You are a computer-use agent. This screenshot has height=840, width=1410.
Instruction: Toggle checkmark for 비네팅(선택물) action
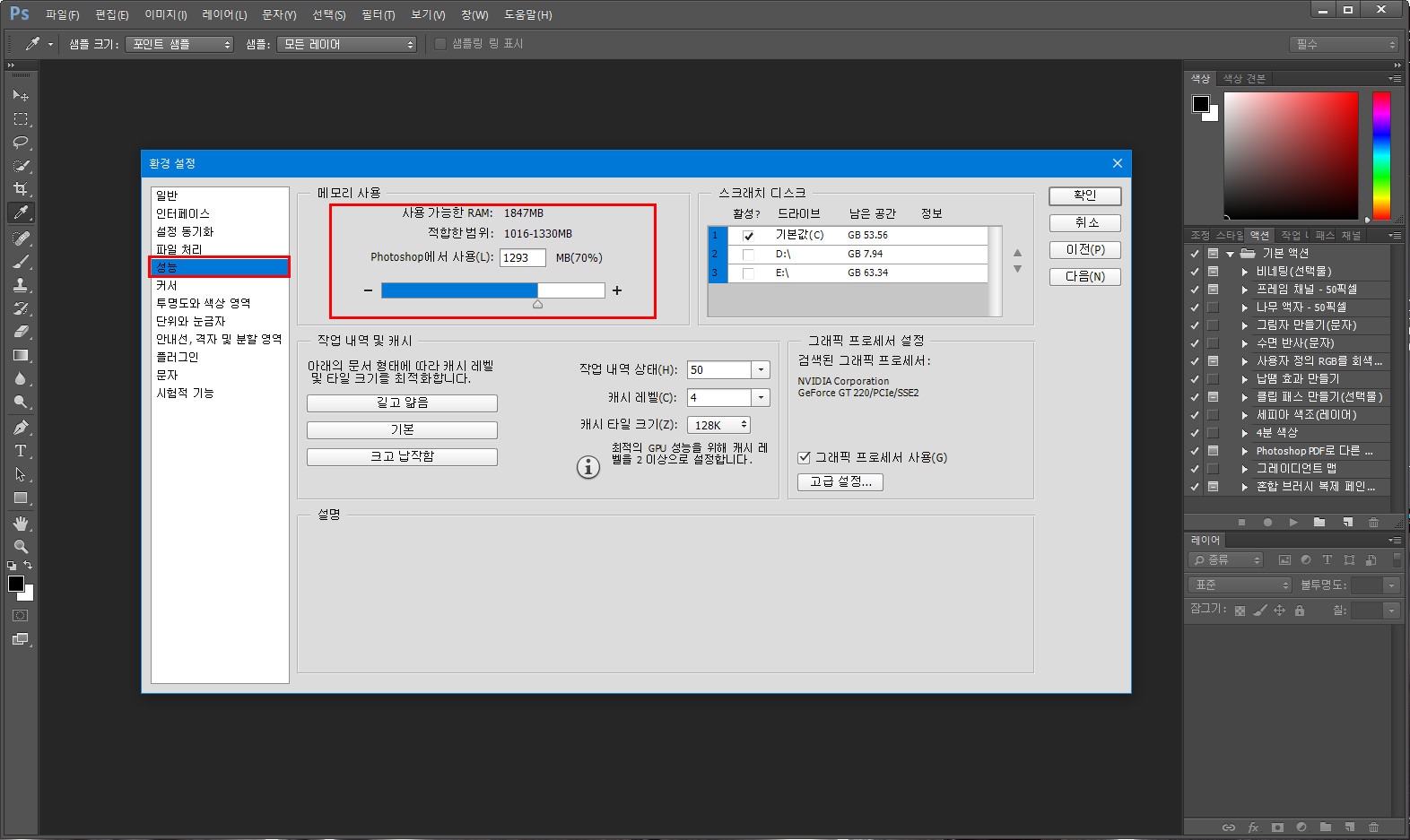coord(1195,272)
